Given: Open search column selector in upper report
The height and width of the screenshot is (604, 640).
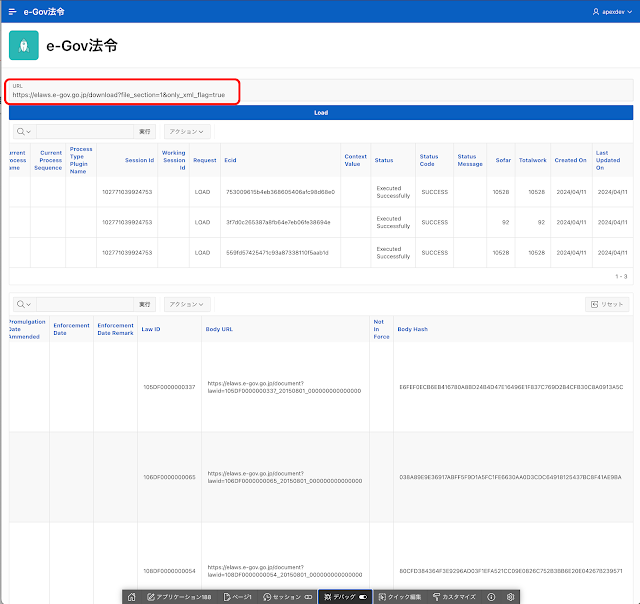Looking at the screenshot, I should tap(24, 131).
